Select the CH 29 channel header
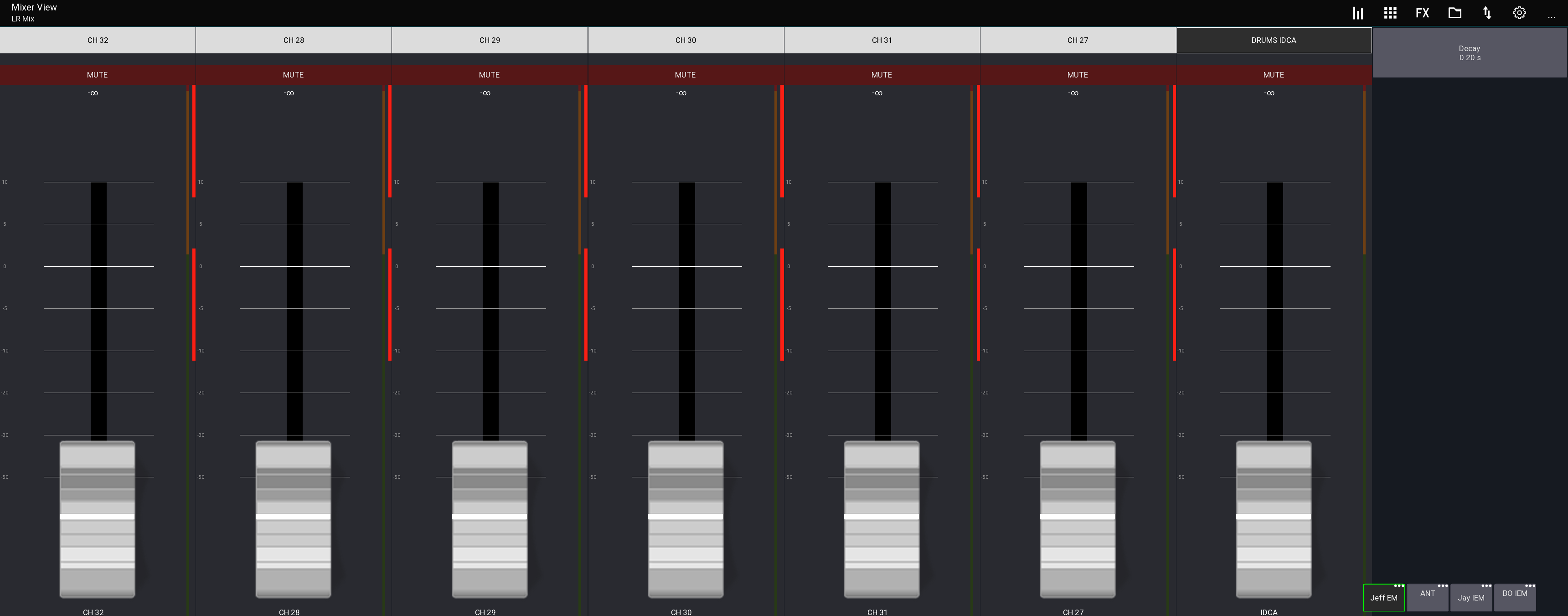 pos(490,40)
